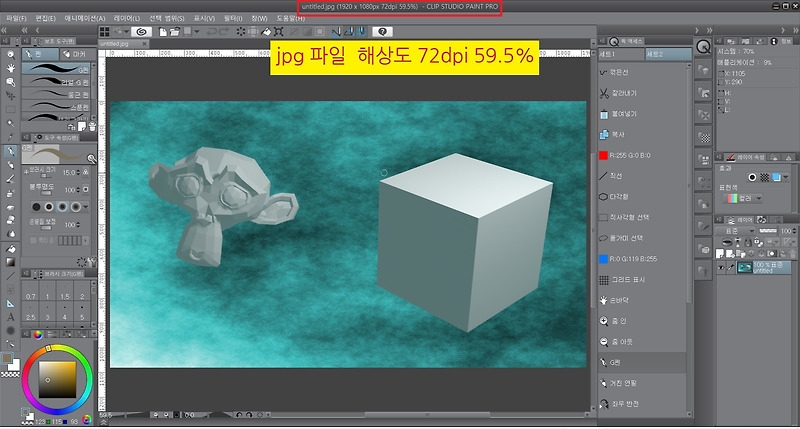Click the redo arrow in command bar
The image size is (800, 429).
(224, 32)
